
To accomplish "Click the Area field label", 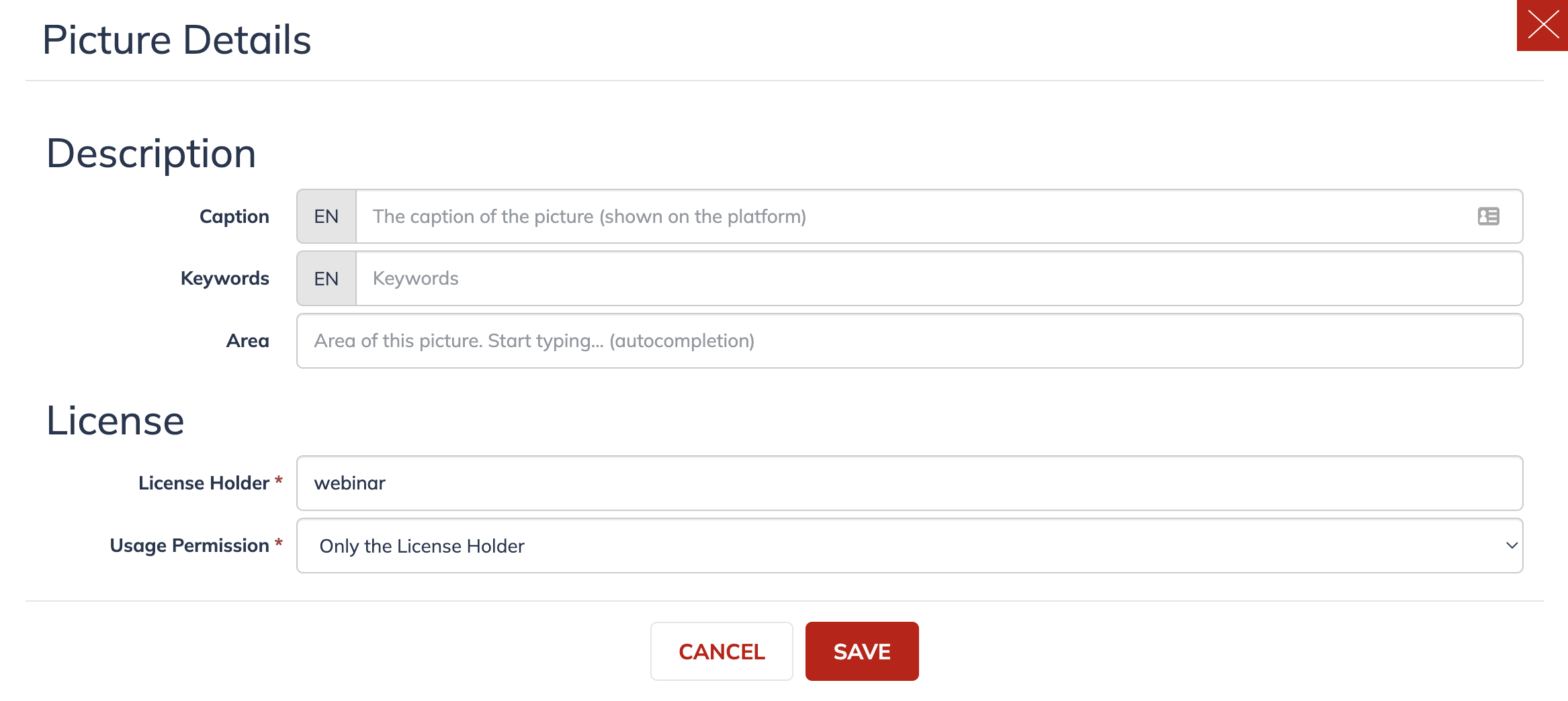I will tap(248, 341).
